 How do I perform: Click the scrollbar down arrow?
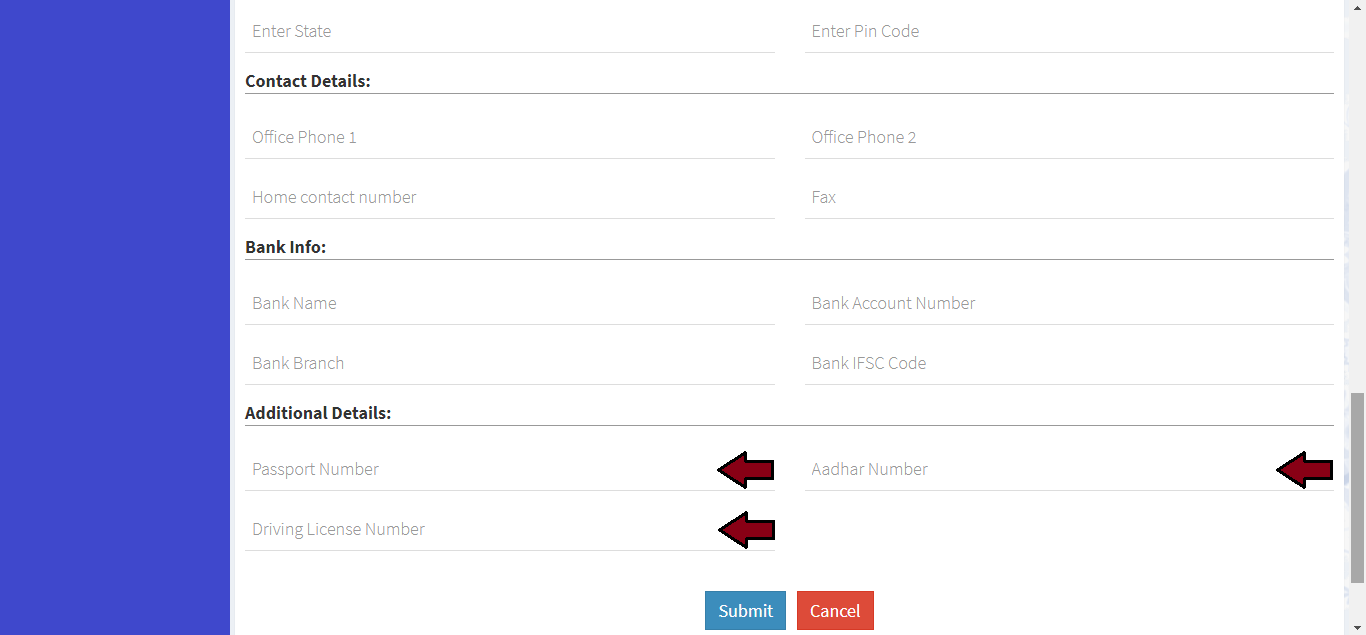pyautogui.click(x=1357, y=627)
